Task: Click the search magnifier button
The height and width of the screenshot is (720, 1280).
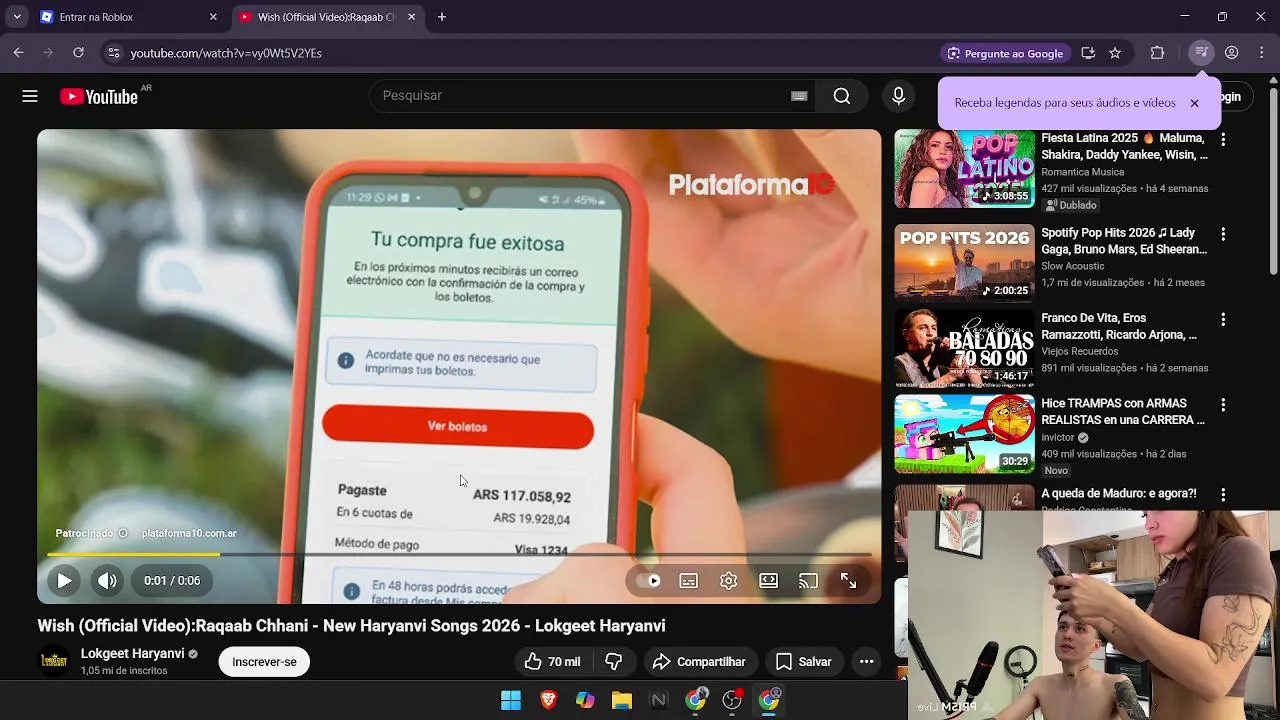Action: [x=842, y=96]
